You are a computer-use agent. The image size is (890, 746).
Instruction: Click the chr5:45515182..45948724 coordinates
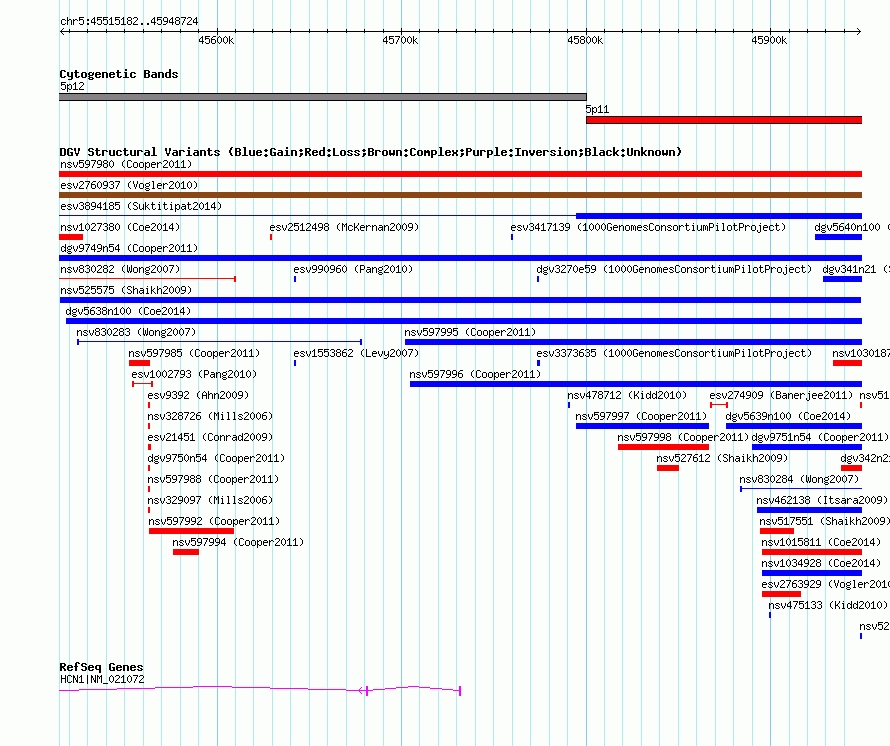(x=129, y=22)
